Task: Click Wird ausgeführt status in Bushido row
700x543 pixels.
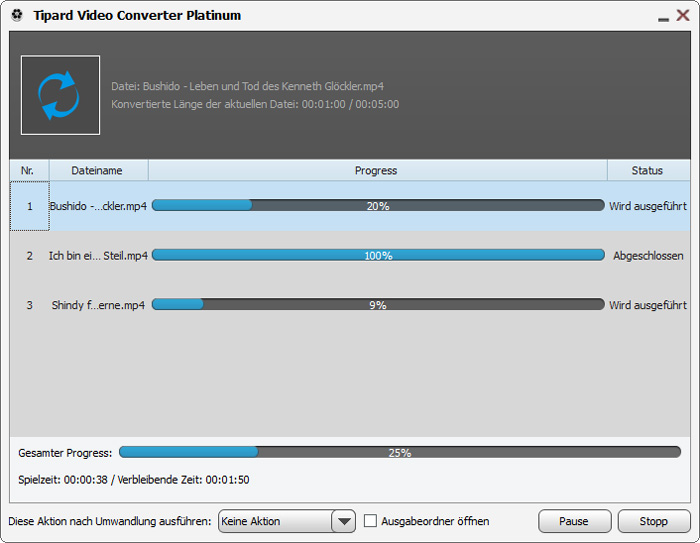Action: pyautogui.click(x=648, y=206)
